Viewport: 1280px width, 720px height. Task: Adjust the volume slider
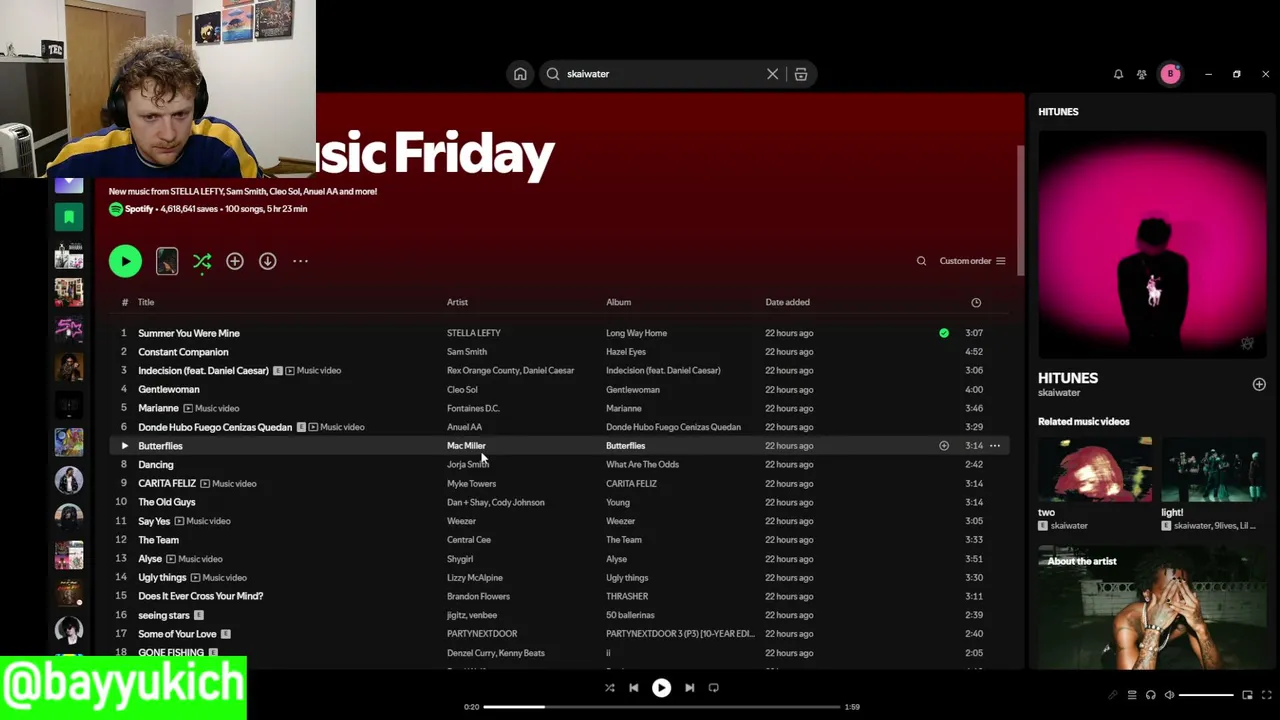tap(1206, 695)
